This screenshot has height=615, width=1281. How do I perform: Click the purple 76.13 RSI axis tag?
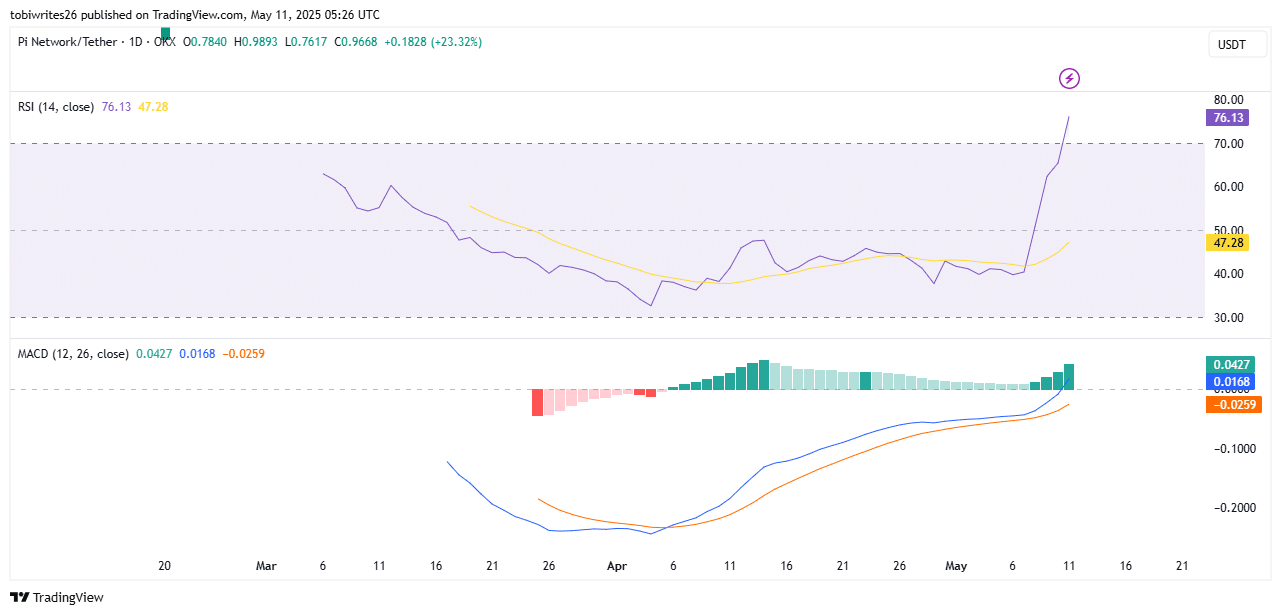coord(1227,117)
